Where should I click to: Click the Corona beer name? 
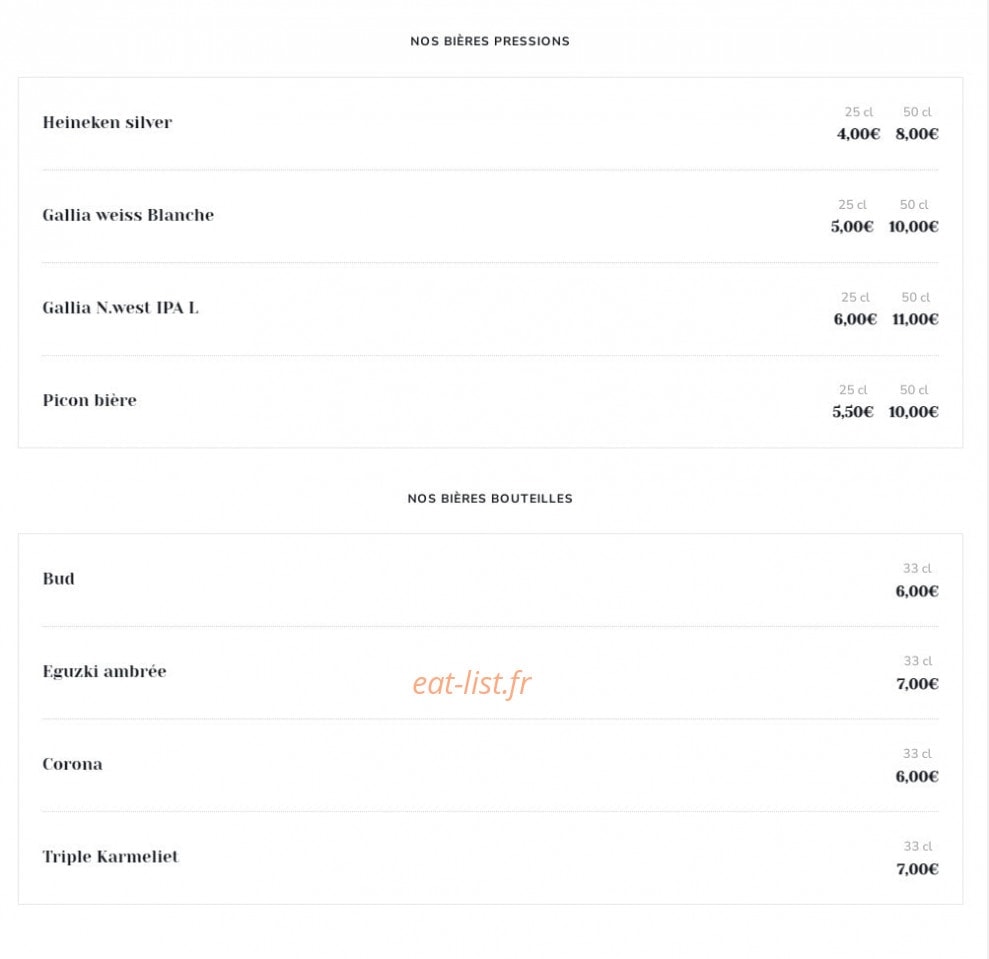(73, 764)
